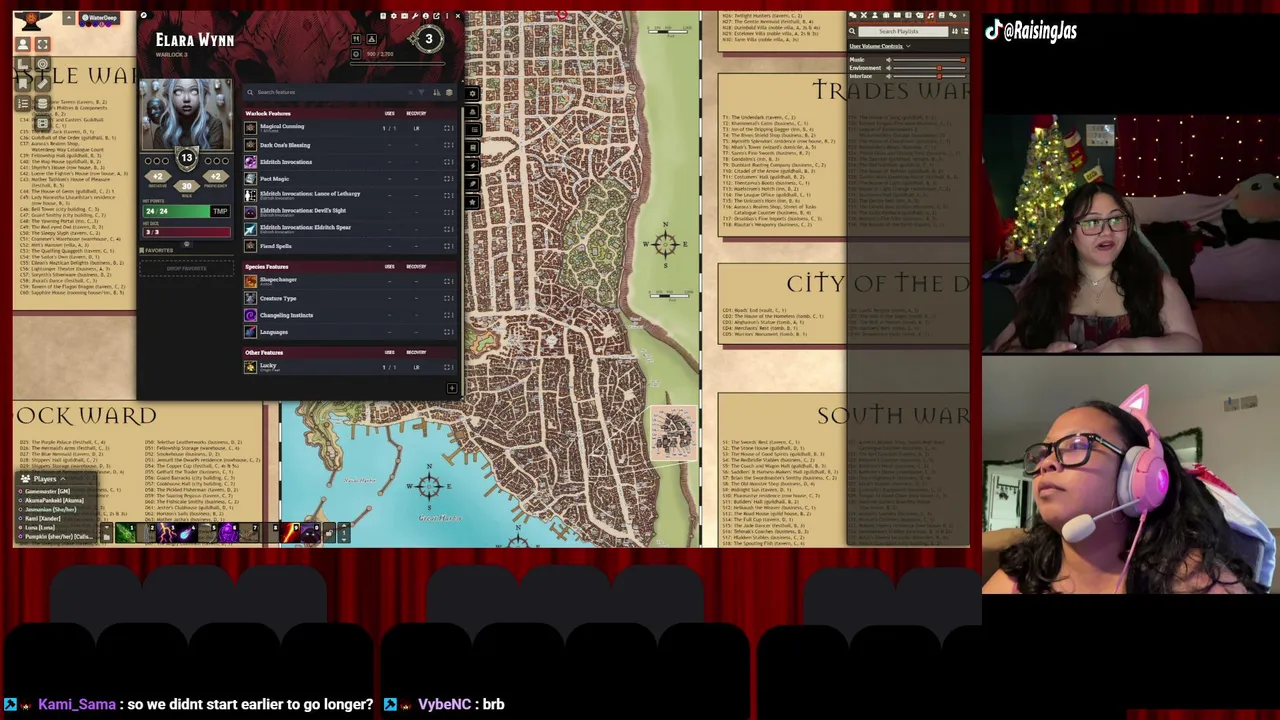Use the purple macro in slot 6
Image resolution: width=1280 pixels, height=720 pixels.
pos(228,533)
